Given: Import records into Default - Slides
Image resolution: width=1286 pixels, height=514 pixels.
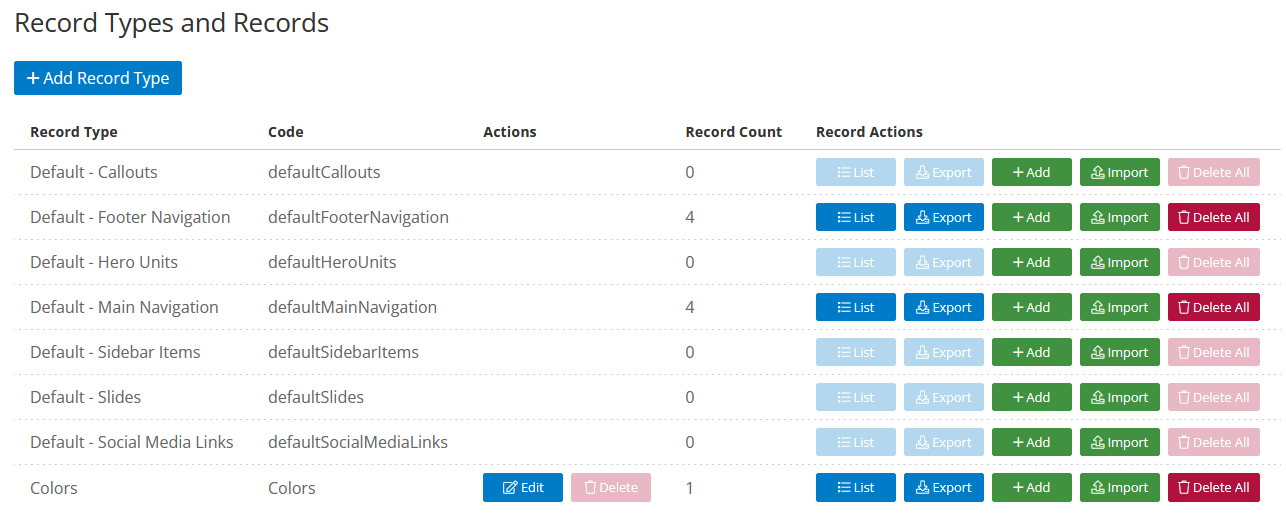Looking at the screenshot, I should click(x=1120, y=397).
